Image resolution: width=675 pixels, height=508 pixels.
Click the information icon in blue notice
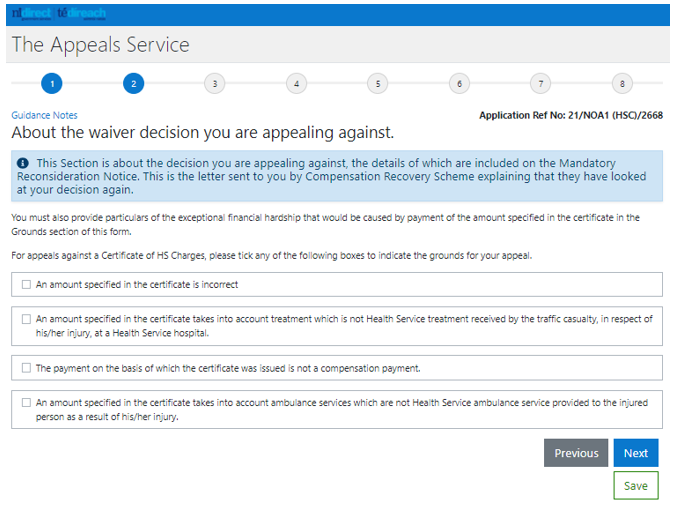pos(23,163)
